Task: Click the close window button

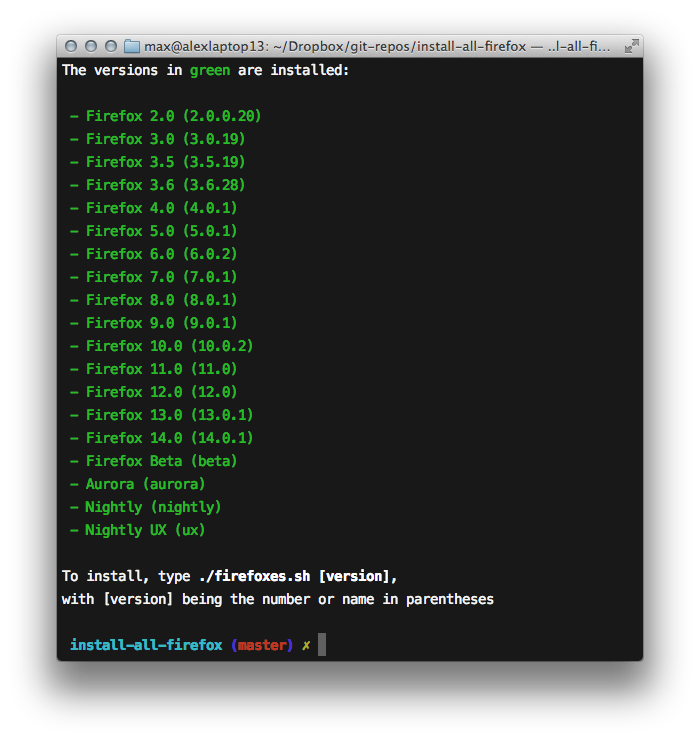Action: (71, 46)
